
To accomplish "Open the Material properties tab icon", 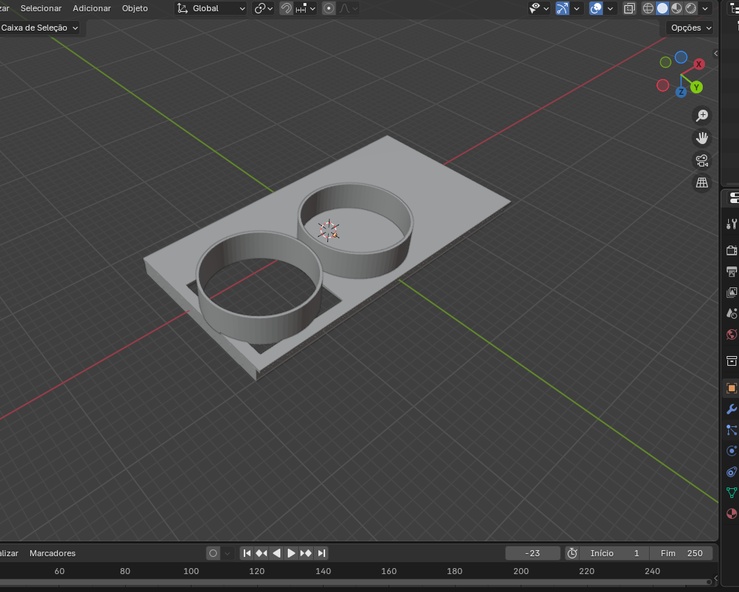I will click(x=731, y=514).
